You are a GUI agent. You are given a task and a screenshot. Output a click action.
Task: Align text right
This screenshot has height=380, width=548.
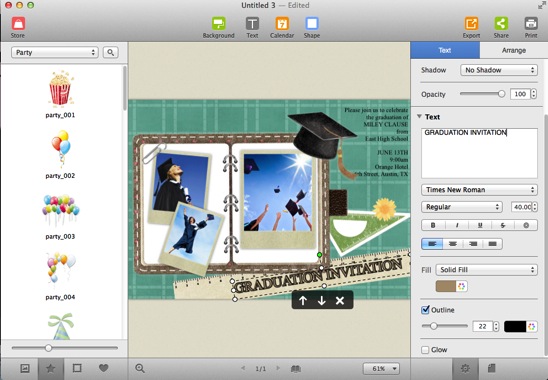[473, 244]
